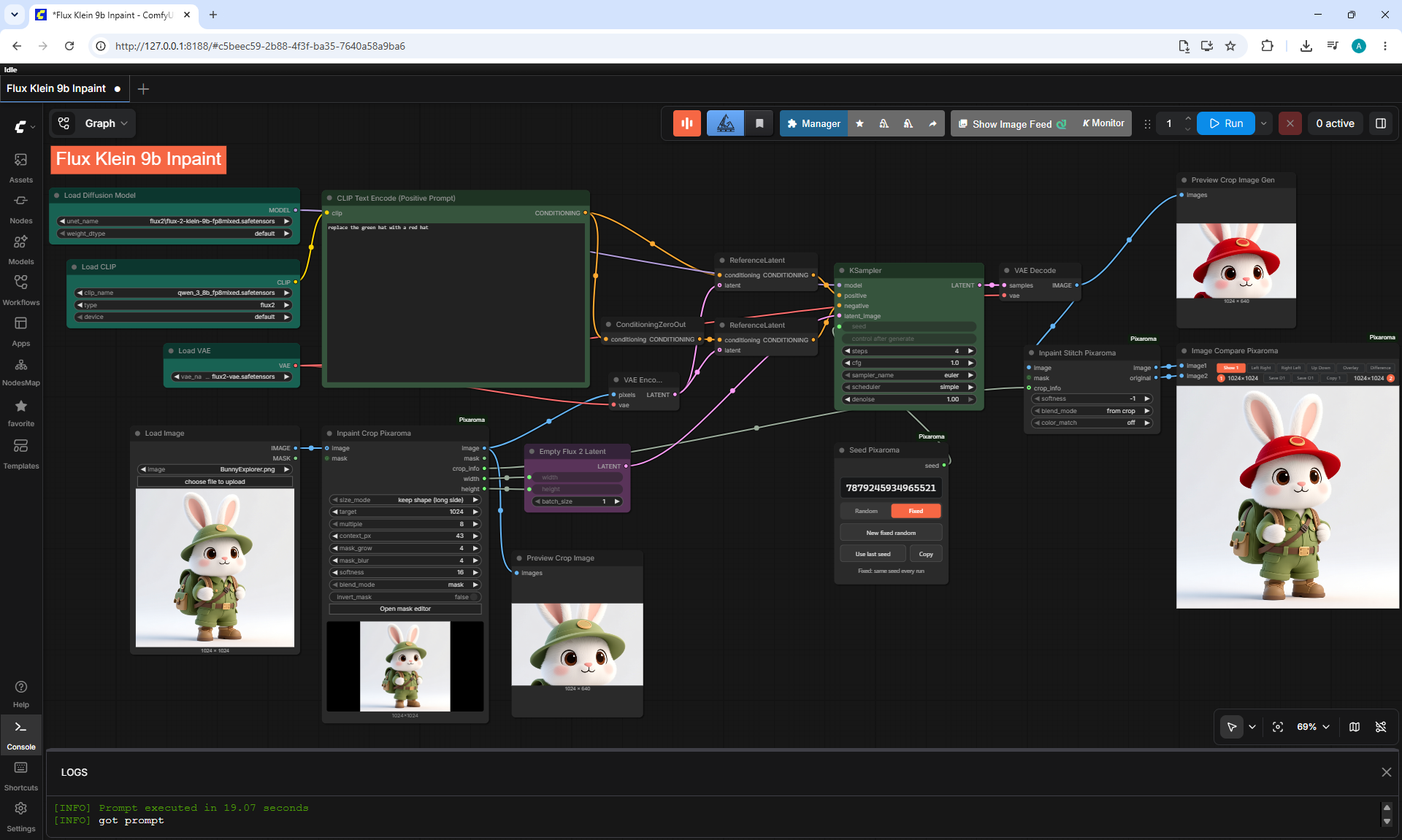Open the ComfyUI logo menu dropdown
1402x840 pixels.
(x=24, y=126)
